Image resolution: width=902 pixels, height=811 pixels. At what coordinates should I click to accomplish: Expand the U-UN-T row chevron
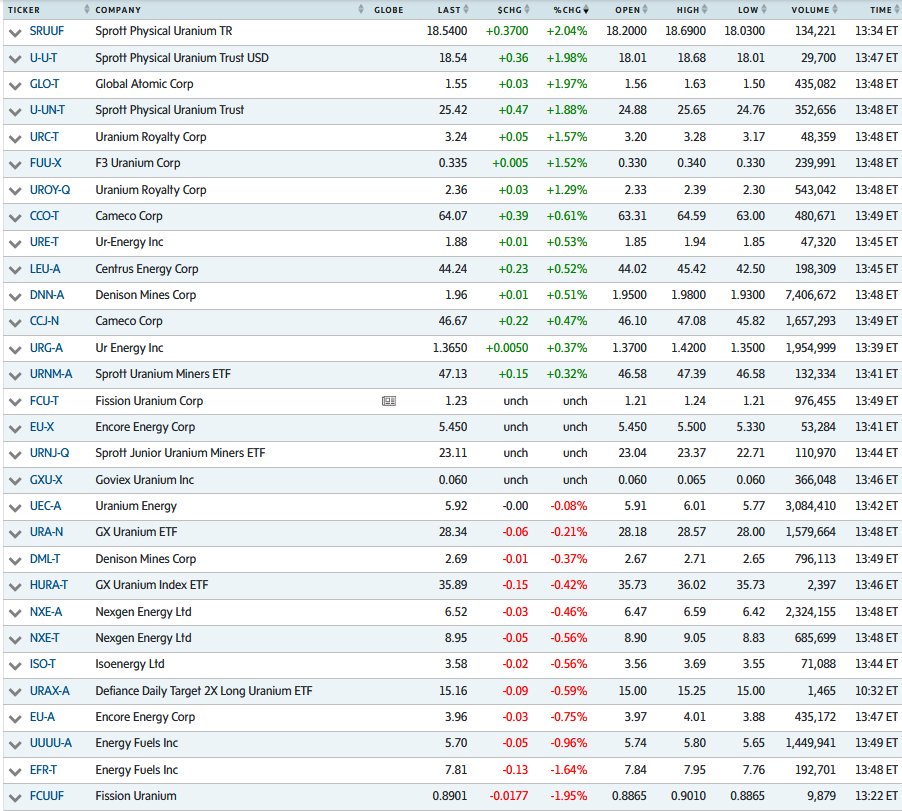15,112
